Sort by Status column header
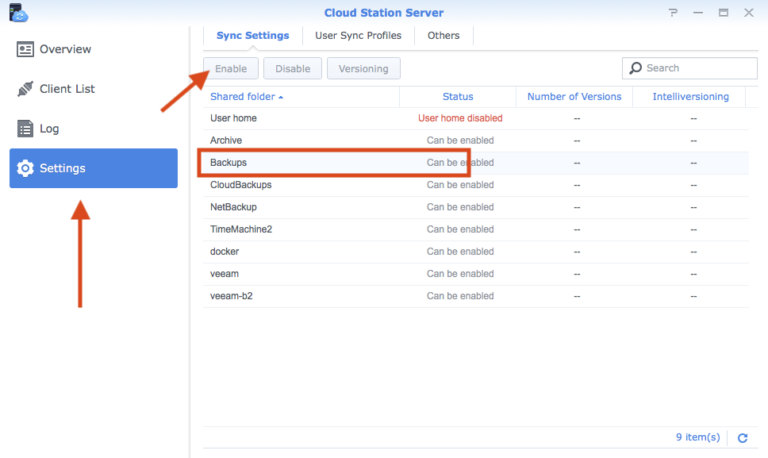Screen dimensions: 768x458 [458, 96]
